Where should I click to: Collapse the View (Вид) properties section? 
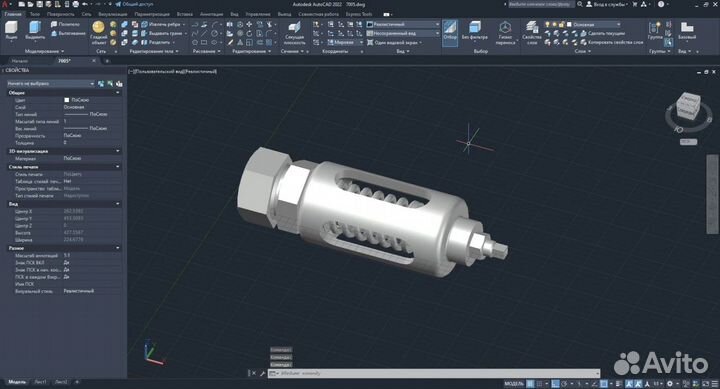click(118, 204)
